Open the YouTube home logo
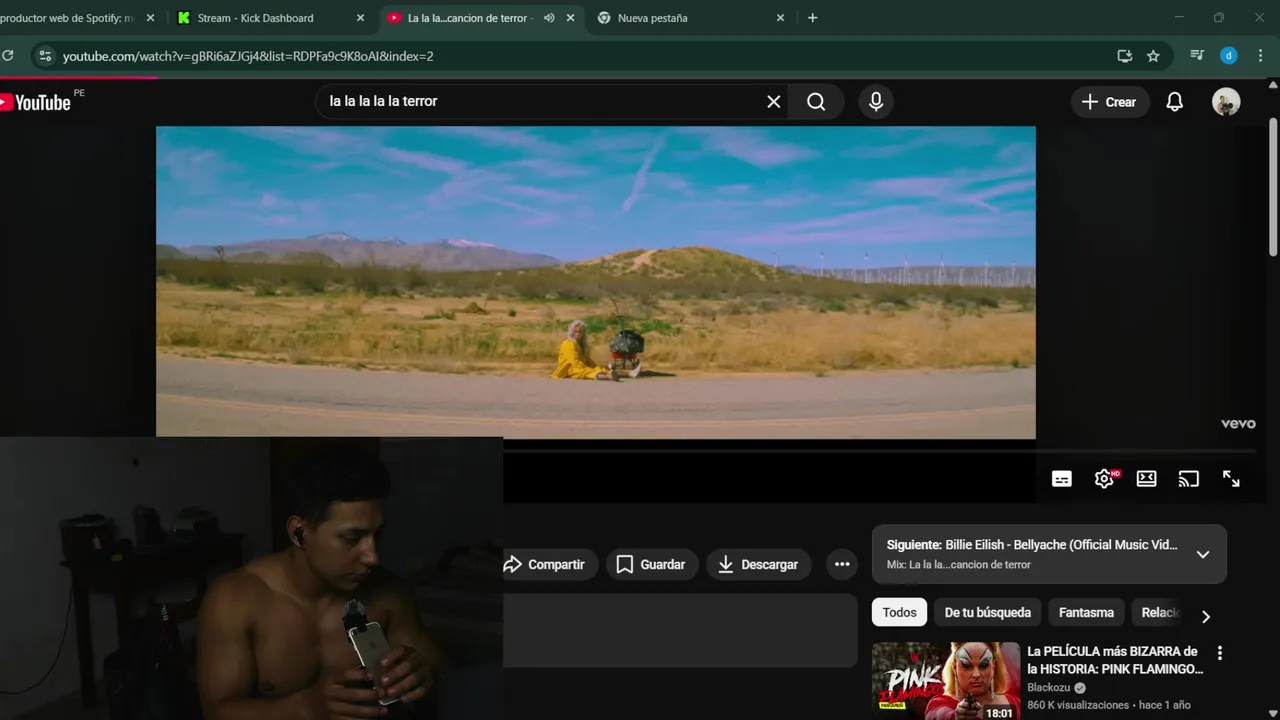The height and width of the screenshot is (720, 1280). coord(36,102)
